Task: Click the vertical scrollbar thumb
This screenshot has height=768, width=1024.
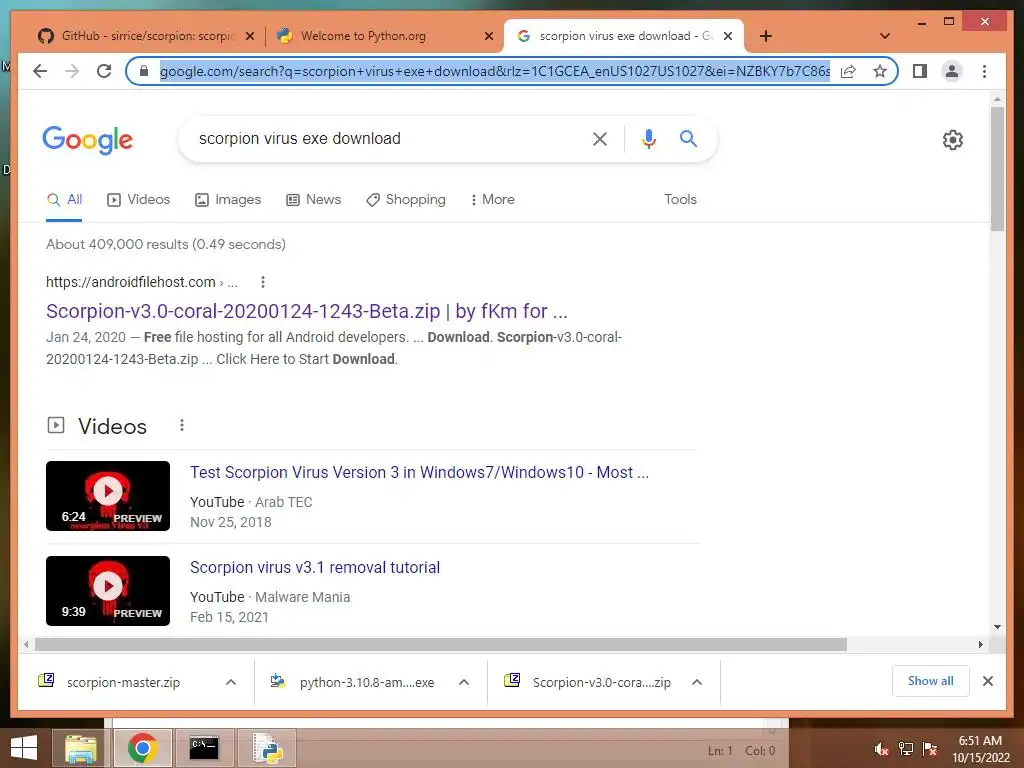Action: [997, 168]
